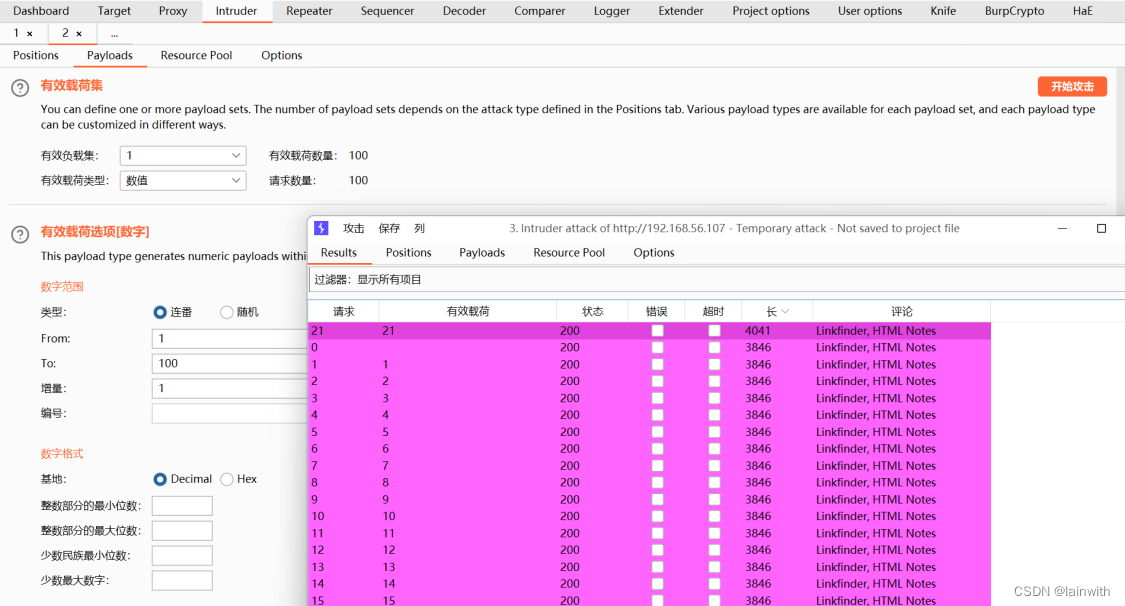This screenshot has width=1125, height=606.
Task: Select result row with length 4041
Action: pos(649,331)
